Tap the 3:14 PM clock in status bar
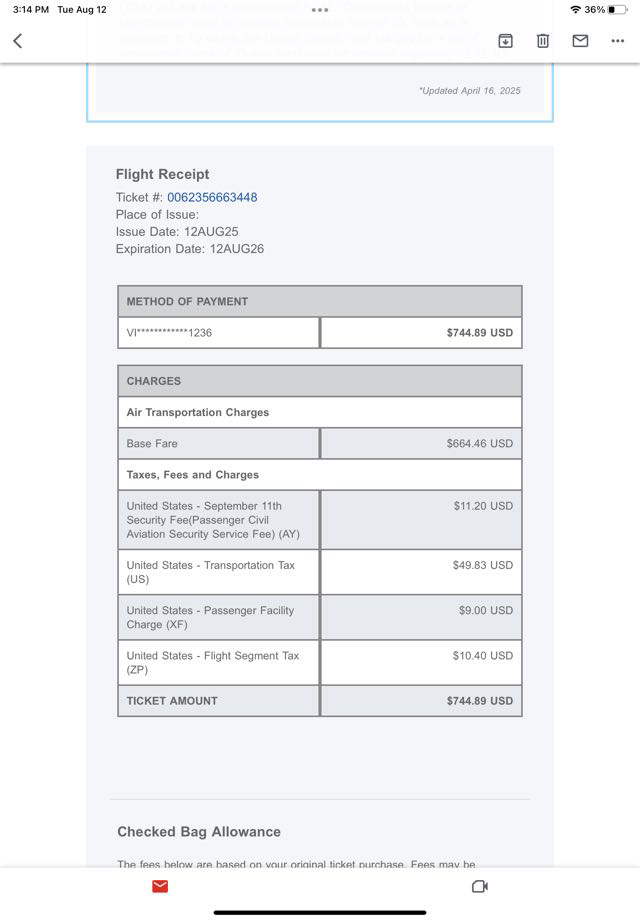This screenshot has width=640, height=921. coord(31,9)
